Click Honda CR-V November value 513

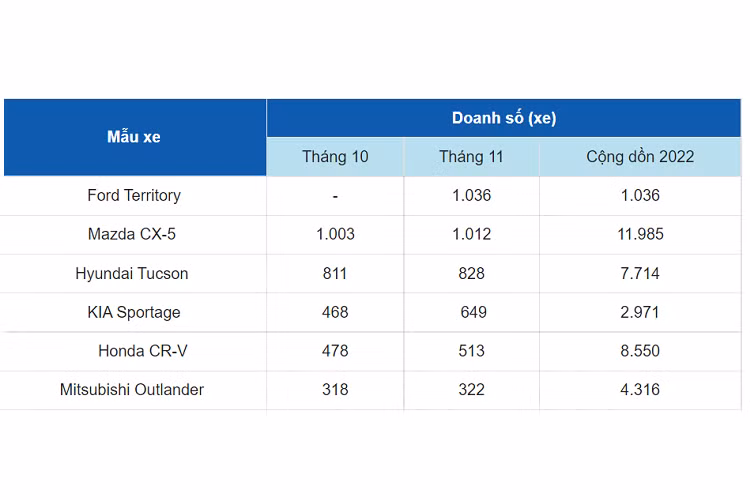[x=471, y=351]
